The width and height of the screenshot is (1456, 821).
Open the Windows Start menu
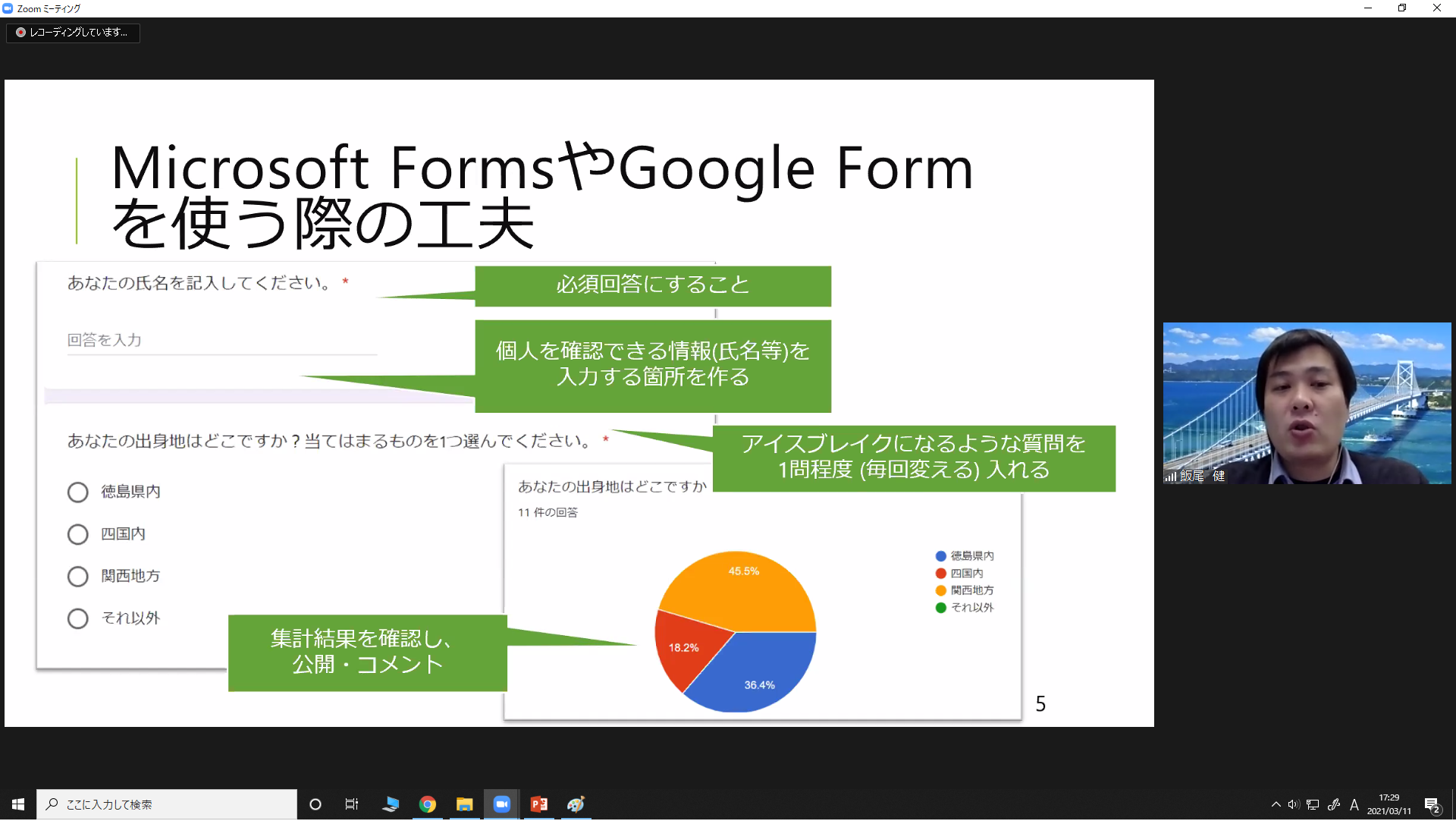[x=18, y=805]
